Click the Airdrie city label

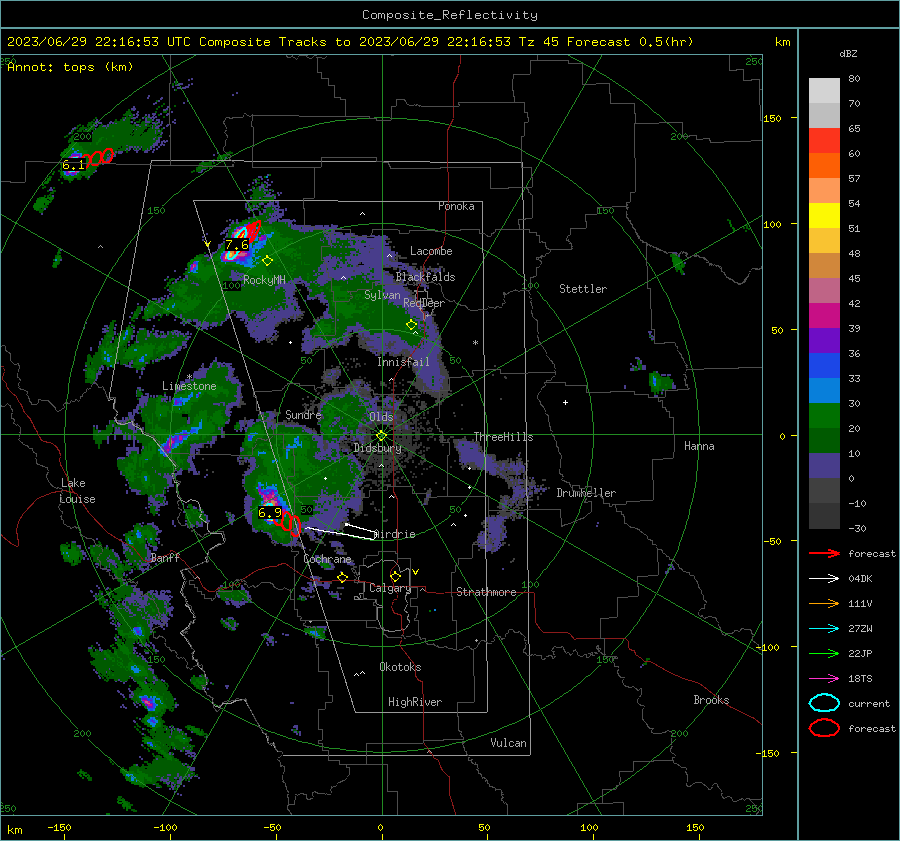pyautogui.click(x=394, y=534)
